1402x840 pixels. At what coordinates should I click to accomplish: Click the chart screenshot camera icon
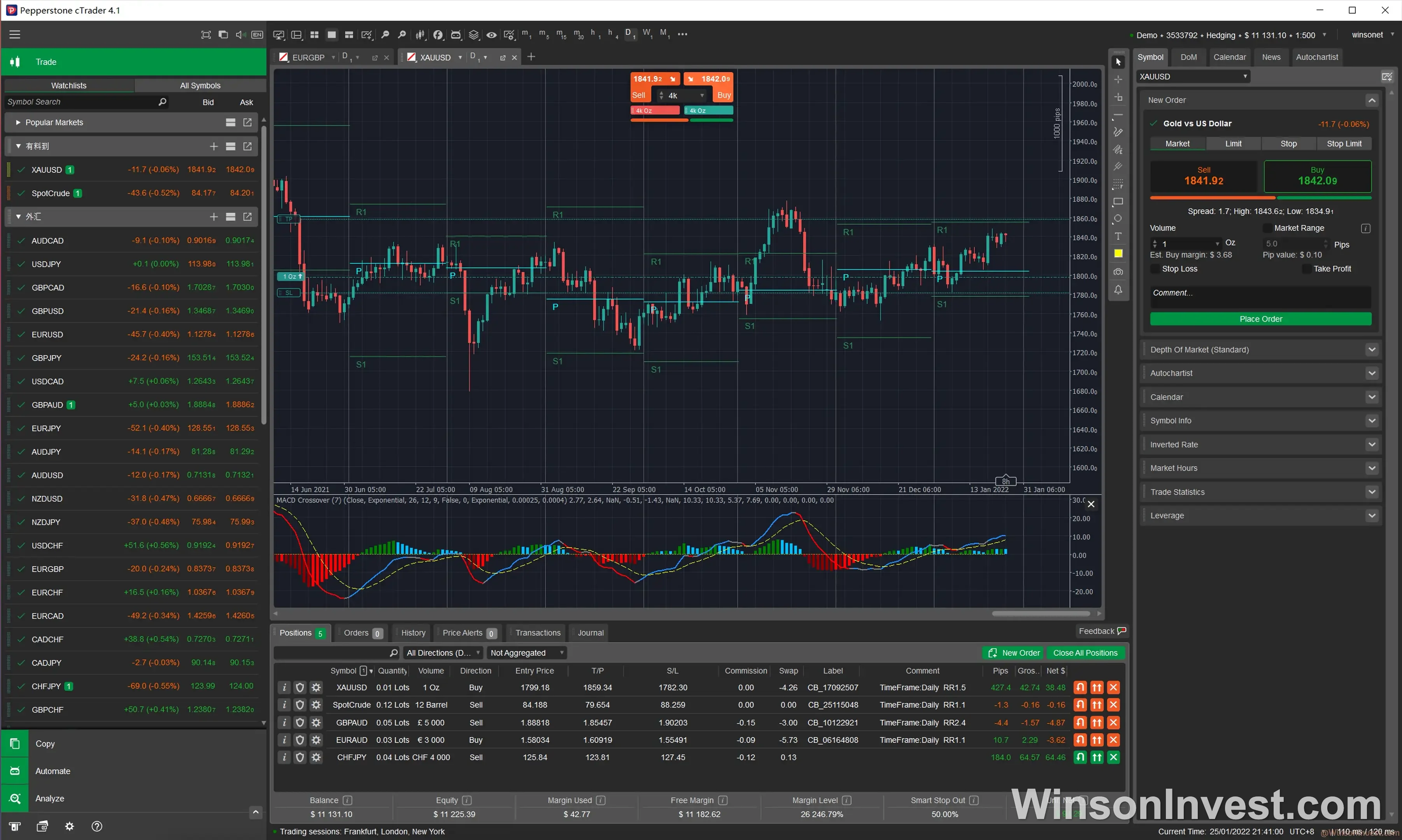click(1118, 272)
